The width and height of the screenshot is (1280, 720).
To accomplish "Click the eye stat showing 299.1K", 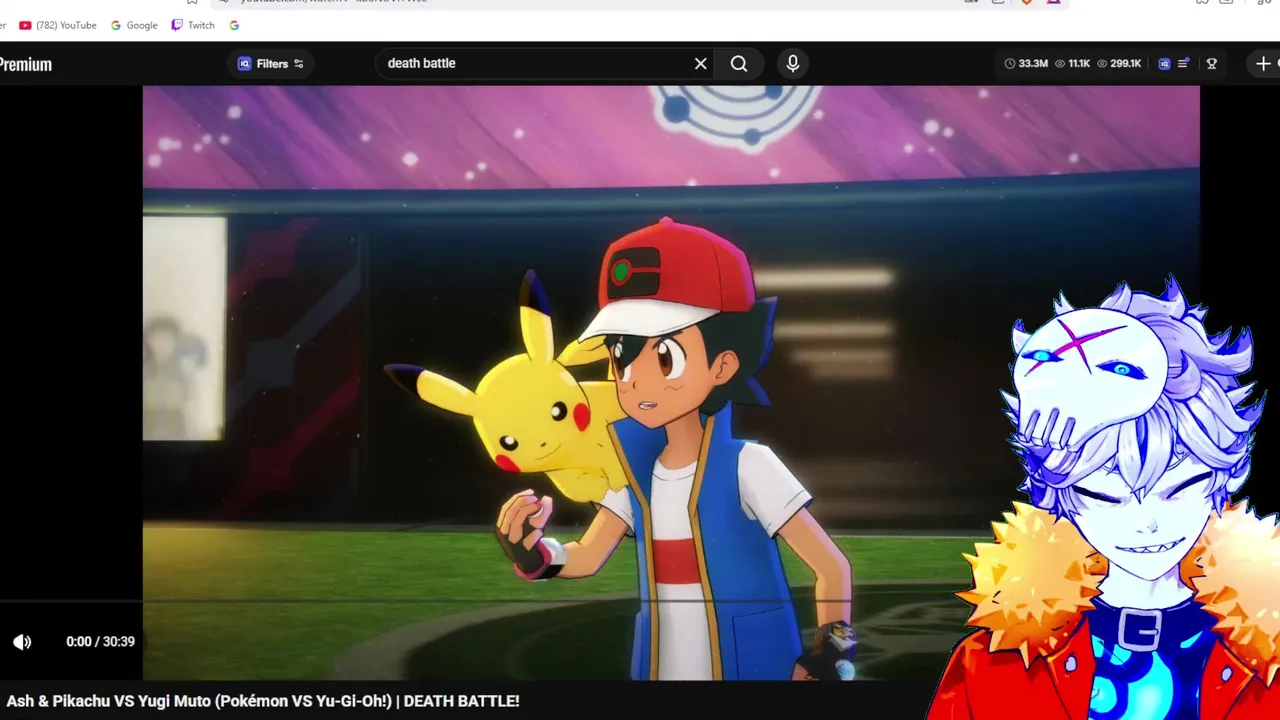I will pos(1119,63).
